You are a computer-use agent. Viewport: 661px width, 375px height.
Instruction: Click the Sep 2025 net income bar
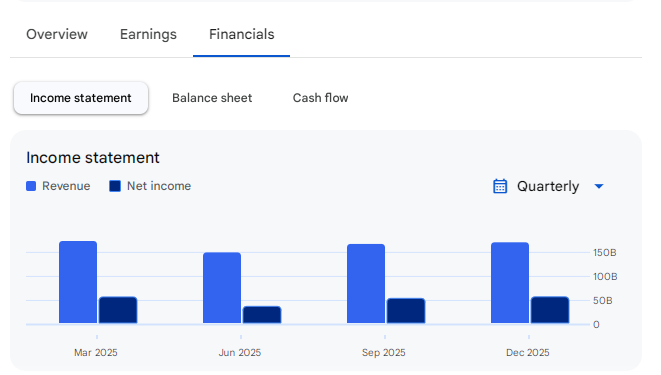click(406, 311)
